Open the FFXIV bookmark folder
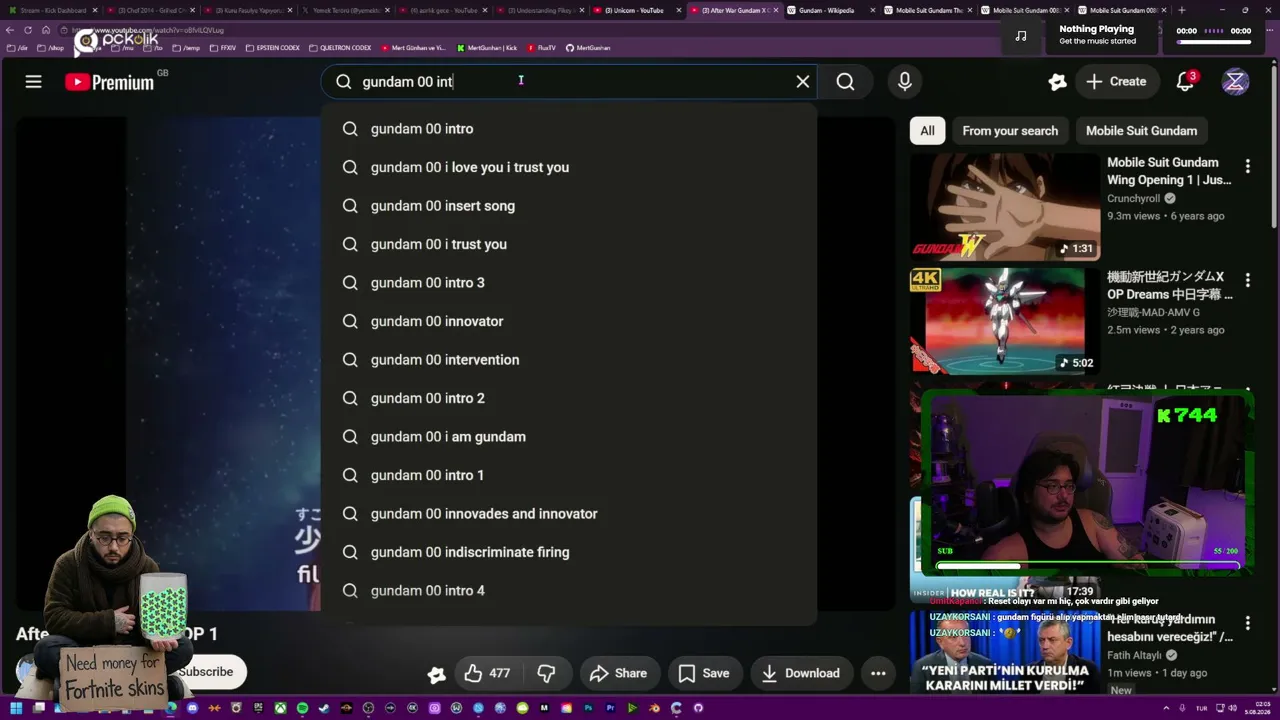Image resolution: width=1280 pixels, height=720 pixels. (223, 48)
